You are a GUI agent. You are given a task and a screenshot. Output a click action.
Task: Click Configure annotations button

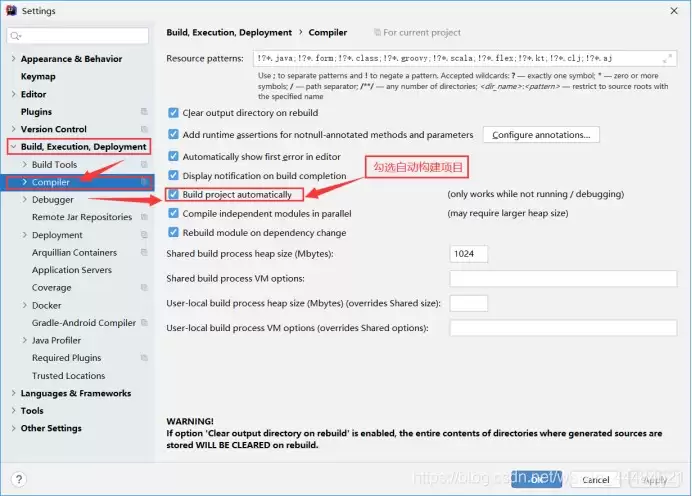[x=541, y=135]
